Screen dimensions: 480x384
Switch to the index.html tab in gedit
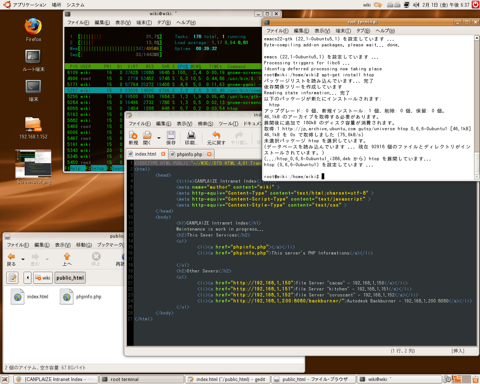click(x=145, y=154)
